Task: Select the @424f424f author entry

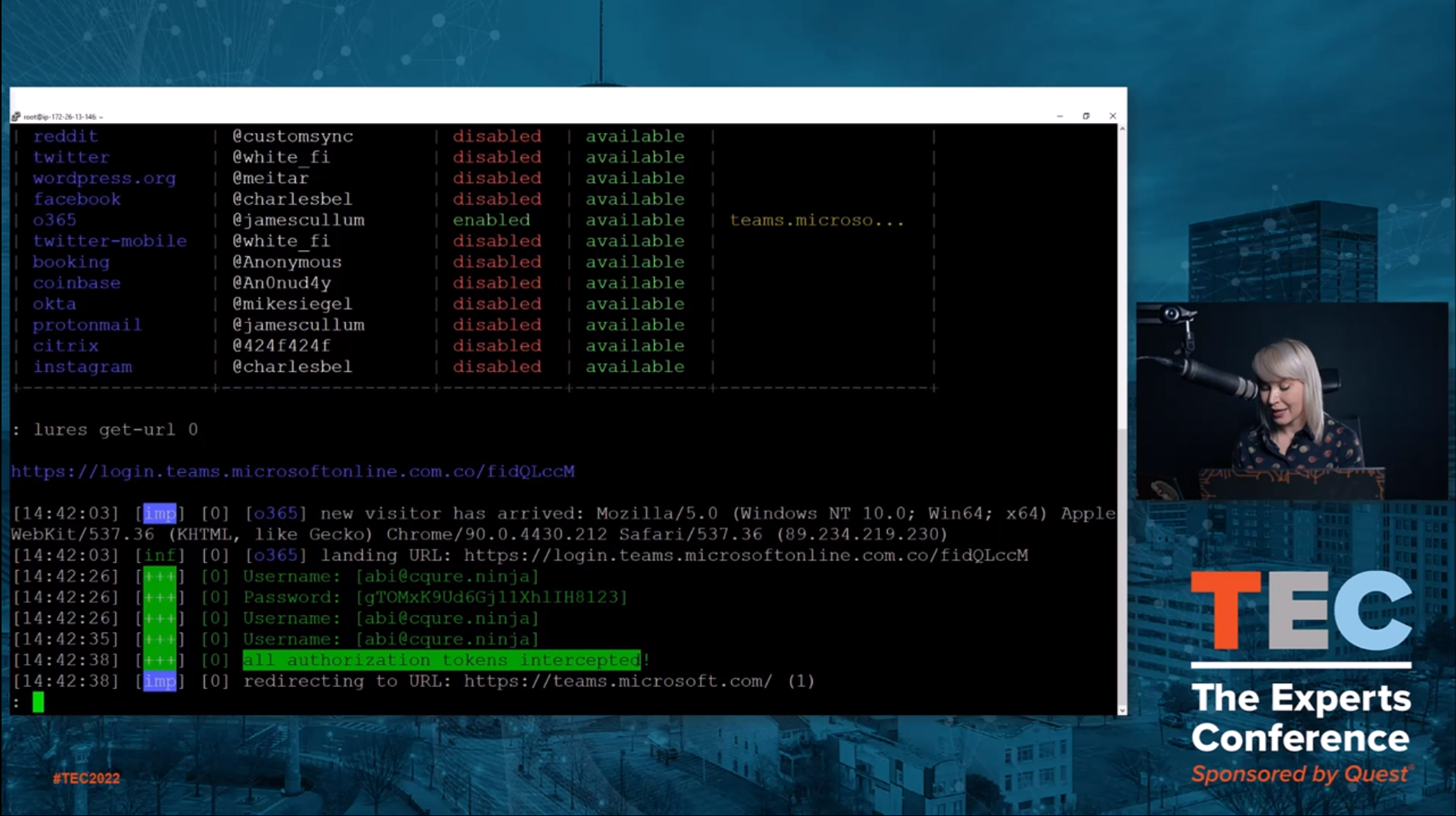Action: click(x=282, y=345)
